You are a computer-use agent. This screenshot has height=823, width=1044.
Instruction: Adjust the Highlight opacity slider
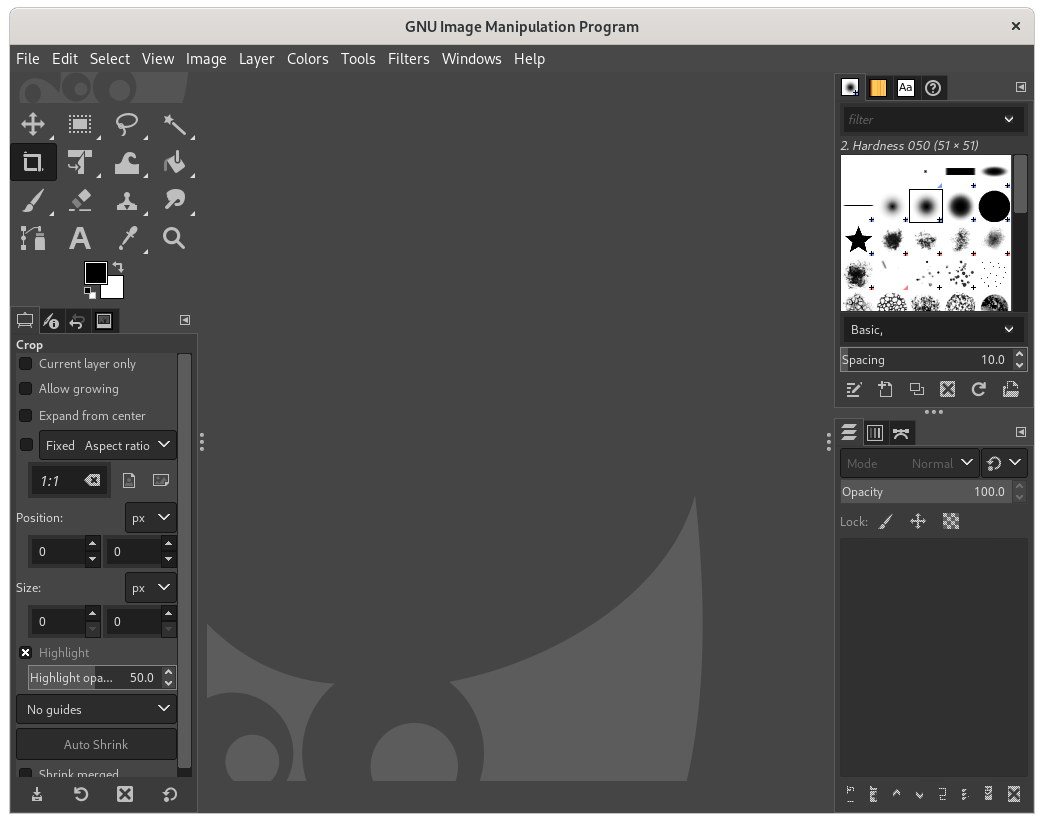tap(95, 678)
